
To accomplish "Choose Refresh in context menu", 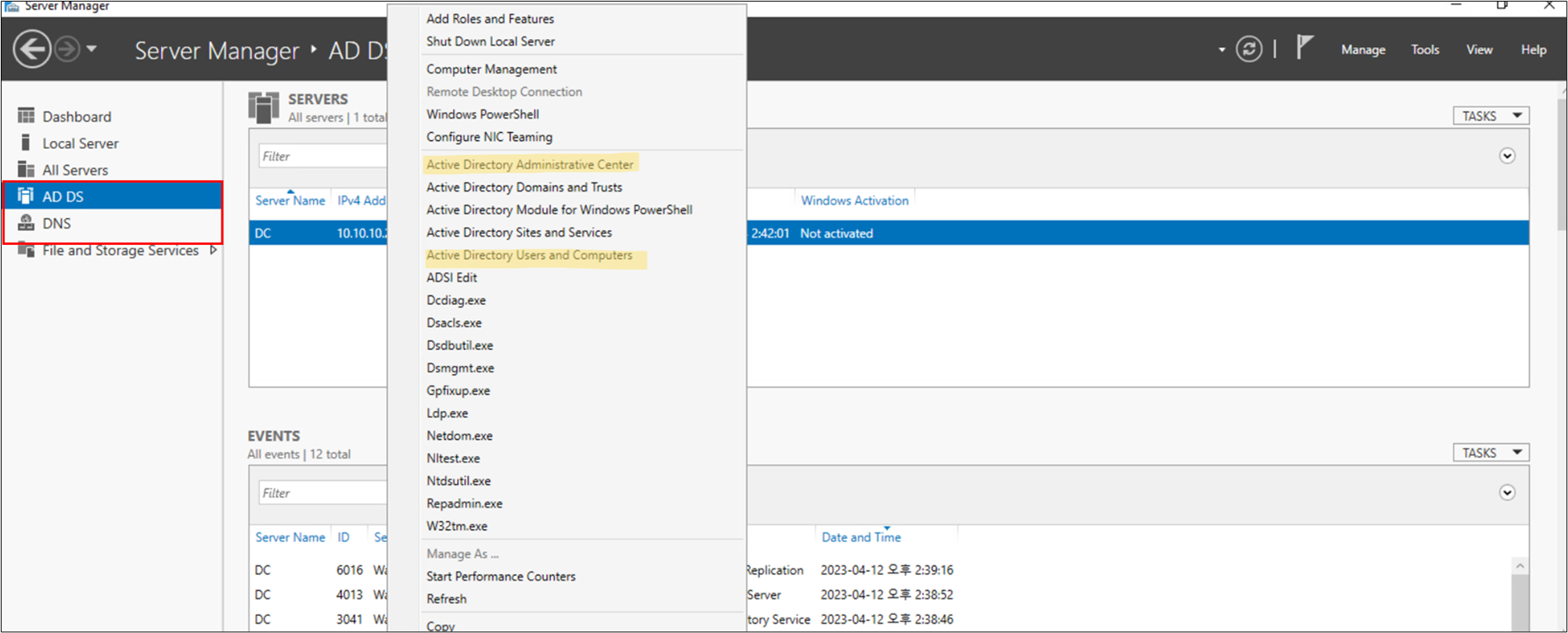I will click(x=446, y=599).
